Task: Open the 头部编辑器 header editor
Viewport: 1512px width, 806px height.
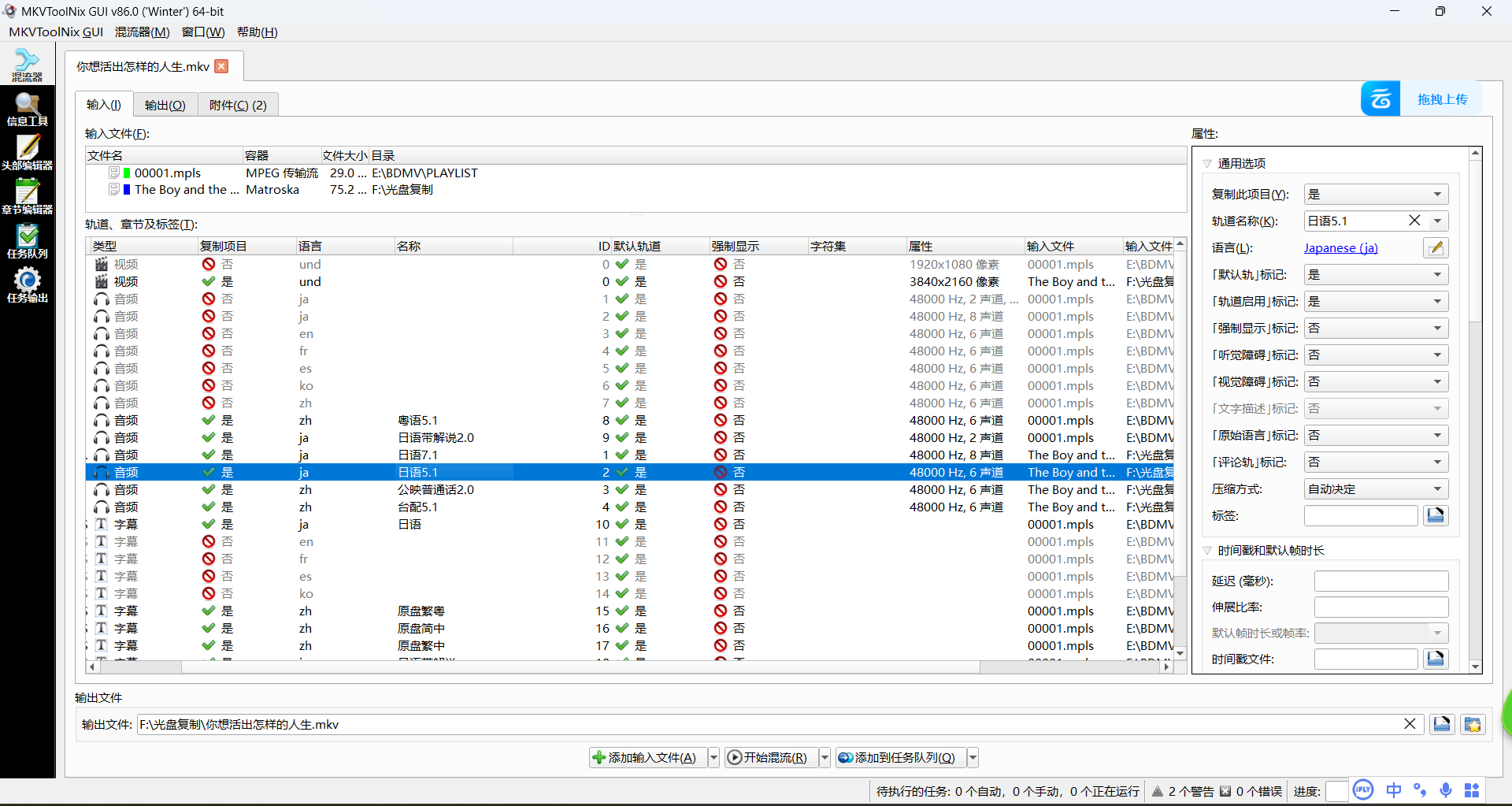Action: [27, 154]
